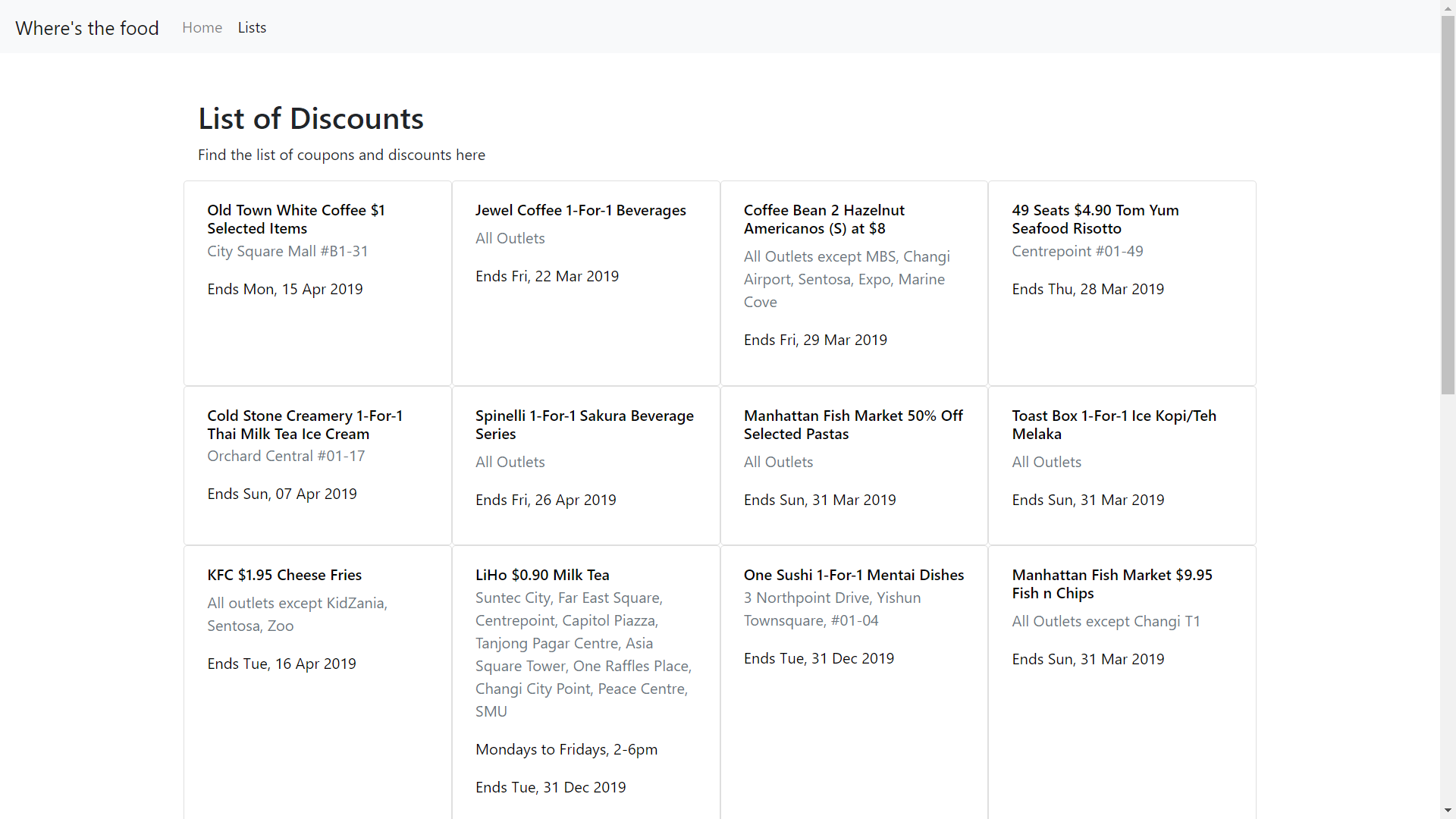Click the Where's the food brand link

87,28
